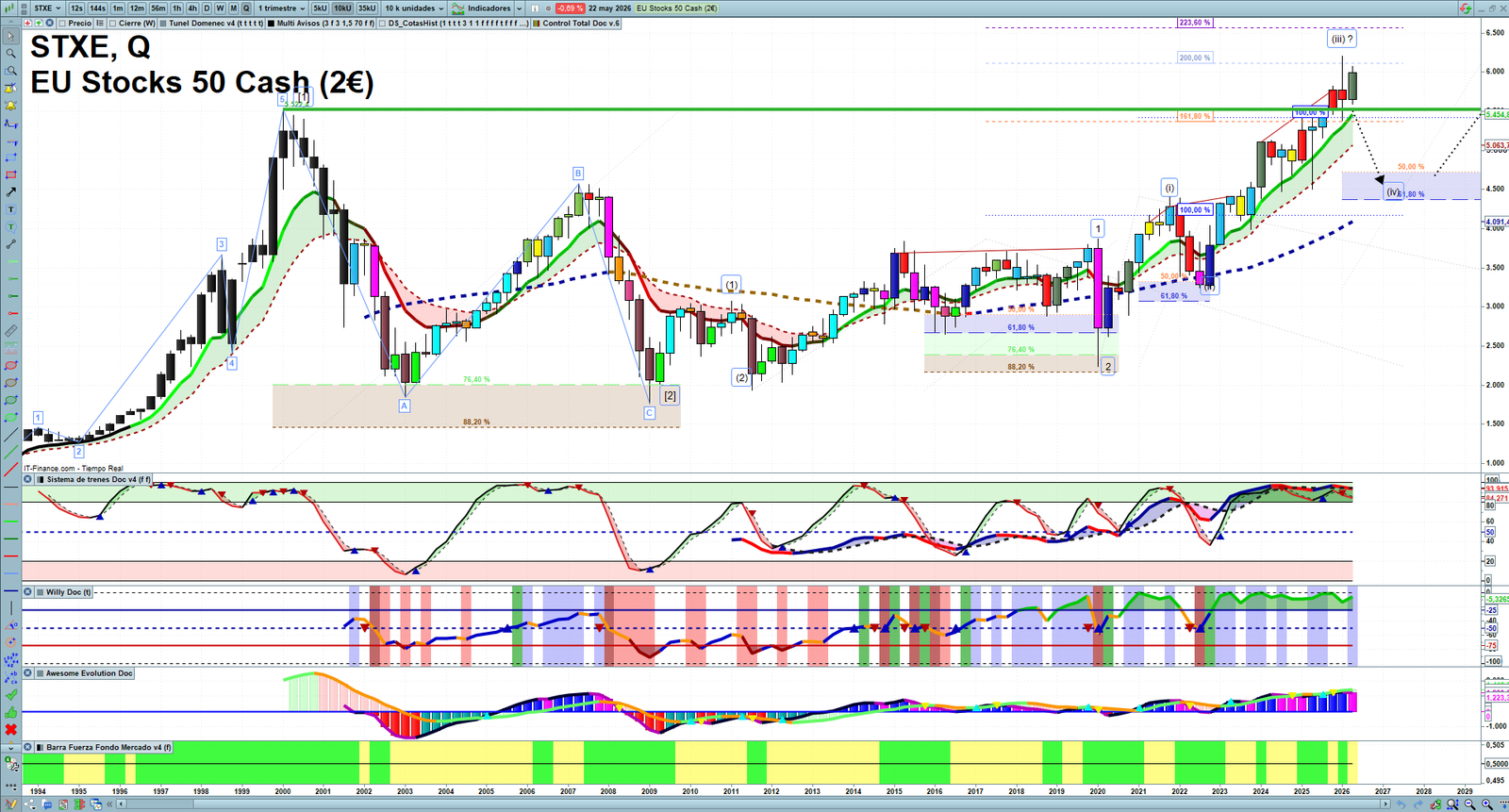
Task: Click the up arrow above the left drawing toolbar
Action: 10,22
